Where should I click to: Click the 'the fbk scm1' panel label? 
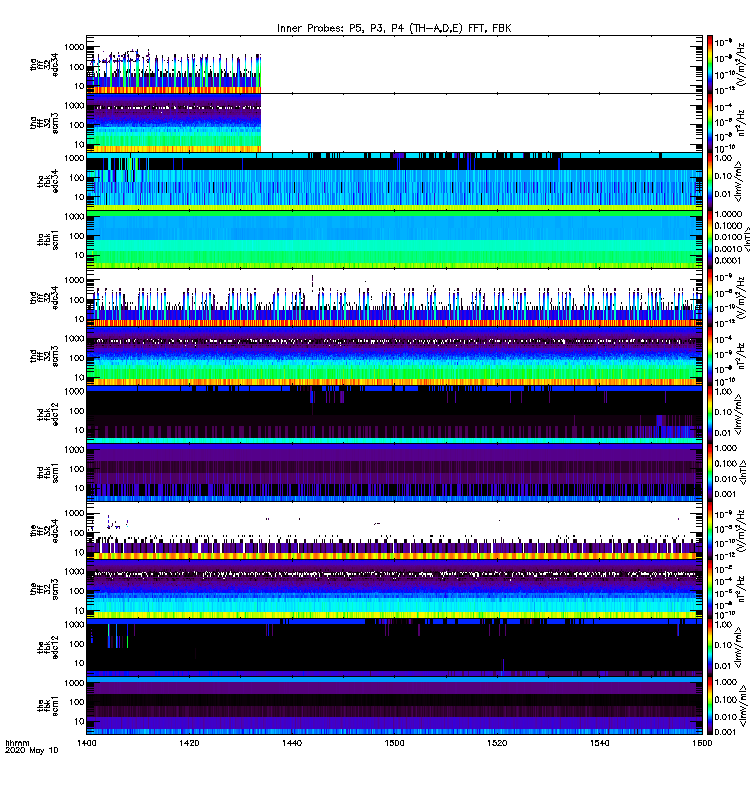48,706
